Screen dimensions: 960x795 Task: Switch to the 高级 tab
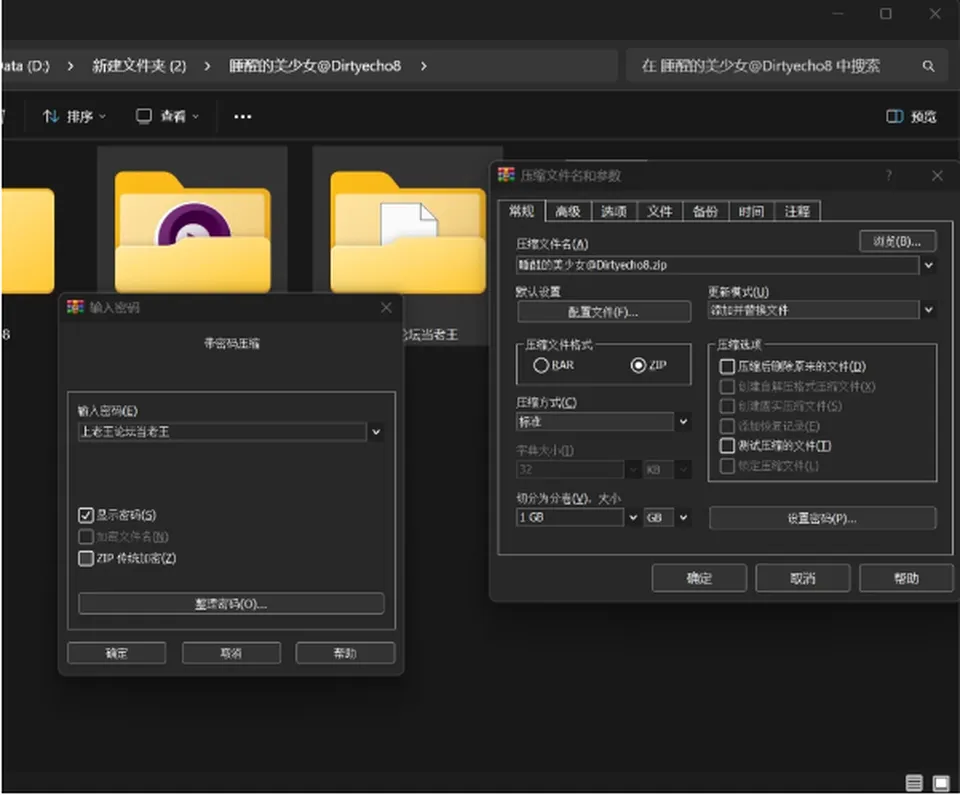point(568,211)
